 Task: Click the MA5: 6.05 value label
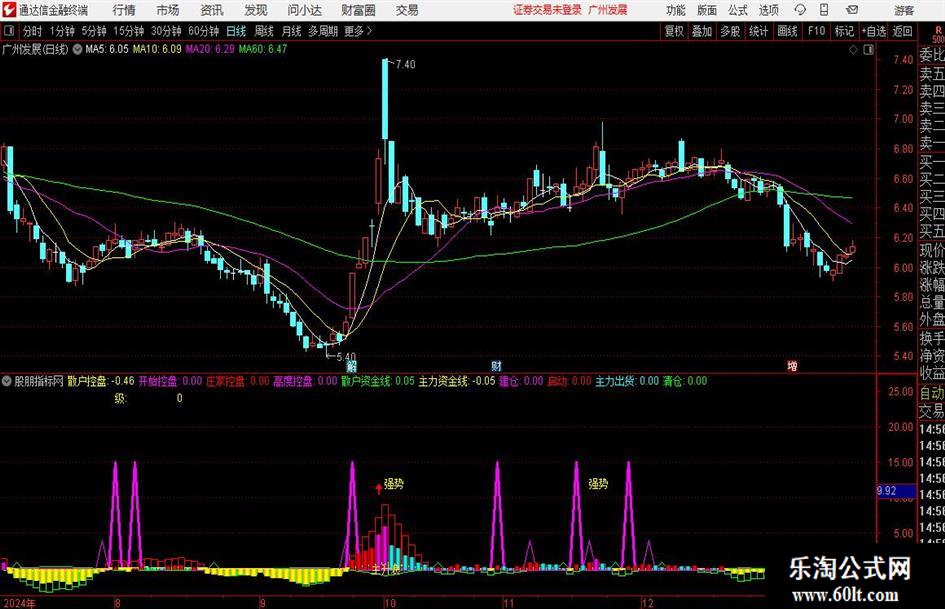(107, 49)
